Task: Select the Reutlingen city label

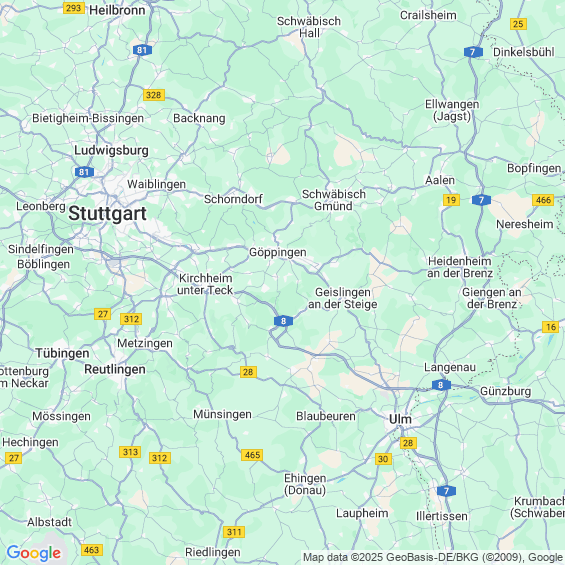Action: pyautogui.click(x=115, y=369)
